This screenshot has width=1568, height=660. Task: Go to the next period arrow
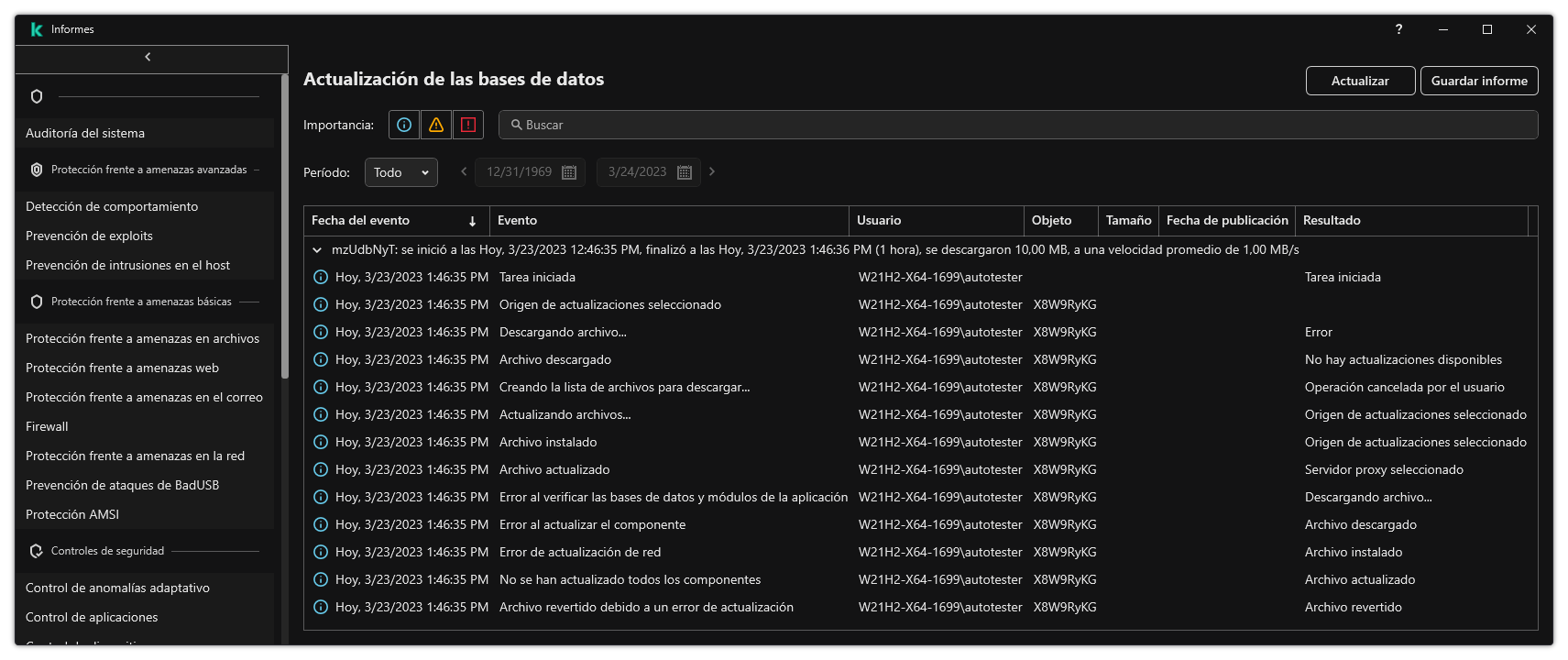point(712,171)
